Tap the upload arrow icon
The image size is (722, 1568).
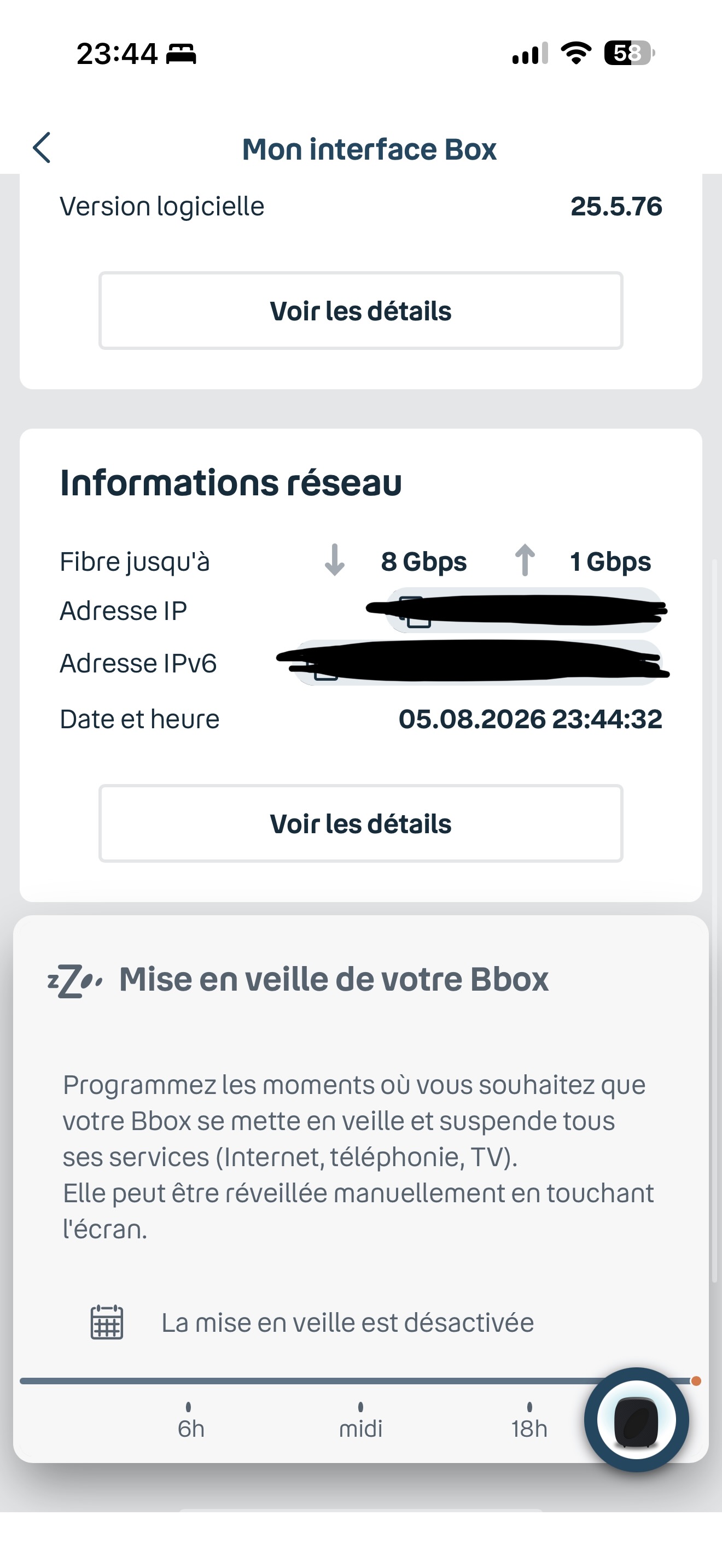tap(525, 560)
